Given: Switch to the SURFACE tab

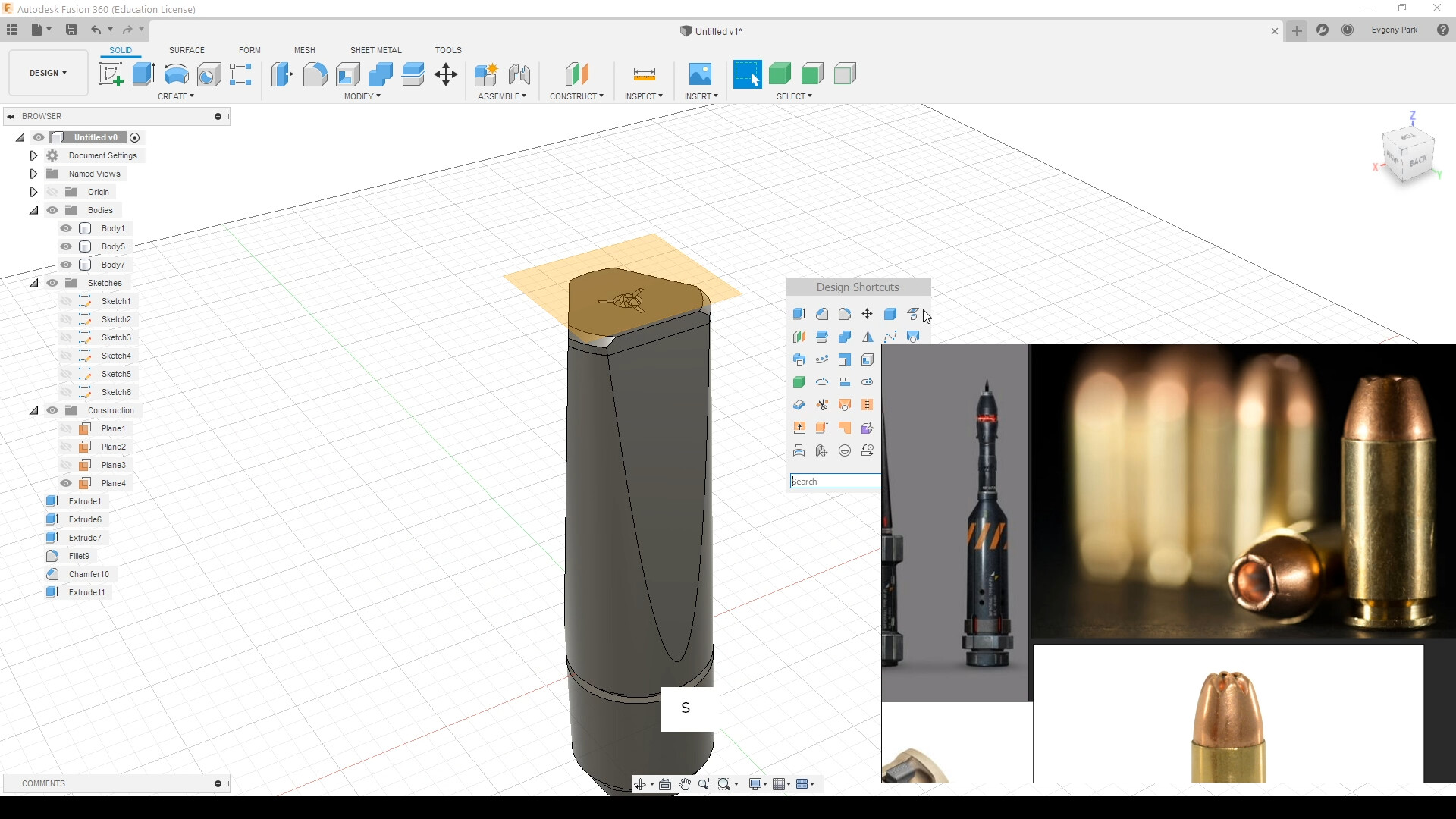Looking at the screenshot, I should 187,50.
